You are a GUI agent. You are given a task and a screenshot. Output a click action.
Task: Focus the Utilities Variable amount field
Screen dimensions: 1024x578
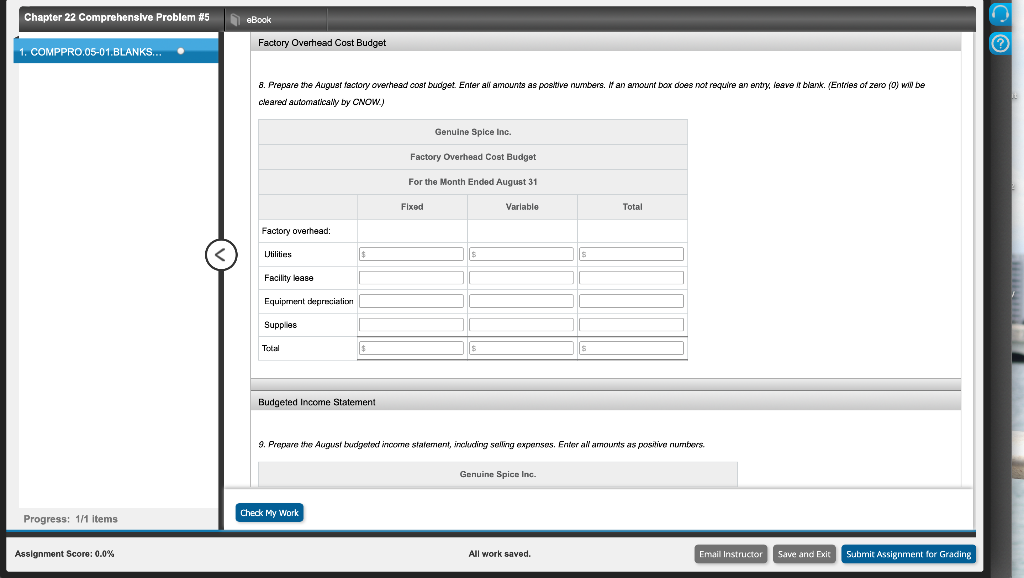pyautogui.click(x=521, y=254)
